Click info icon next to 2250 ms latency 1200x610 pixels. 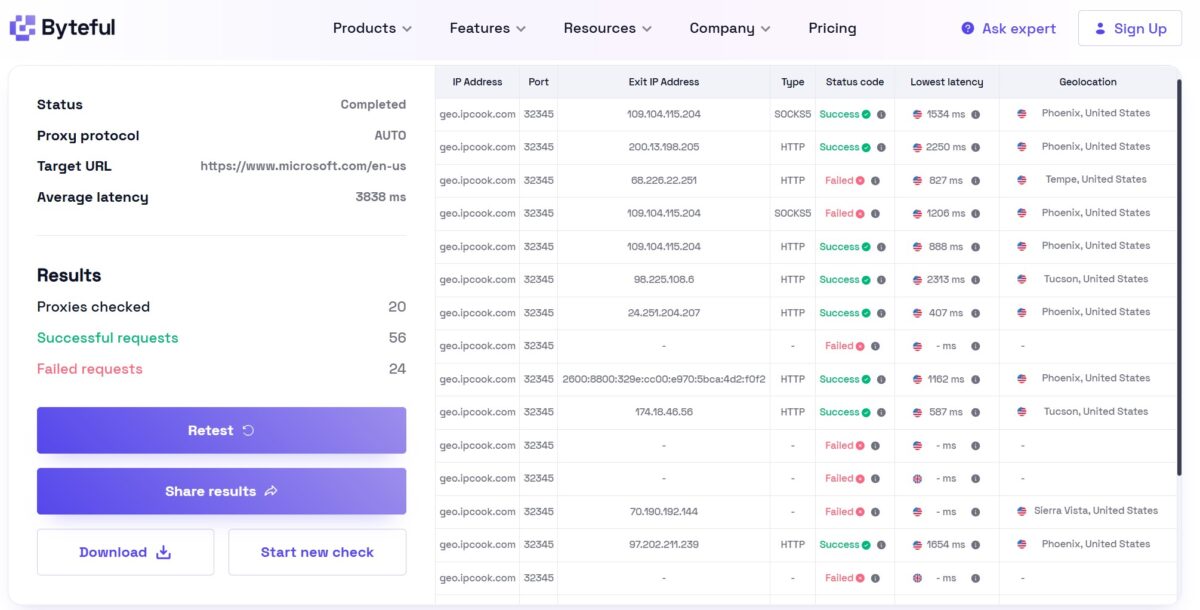(975, 147)
